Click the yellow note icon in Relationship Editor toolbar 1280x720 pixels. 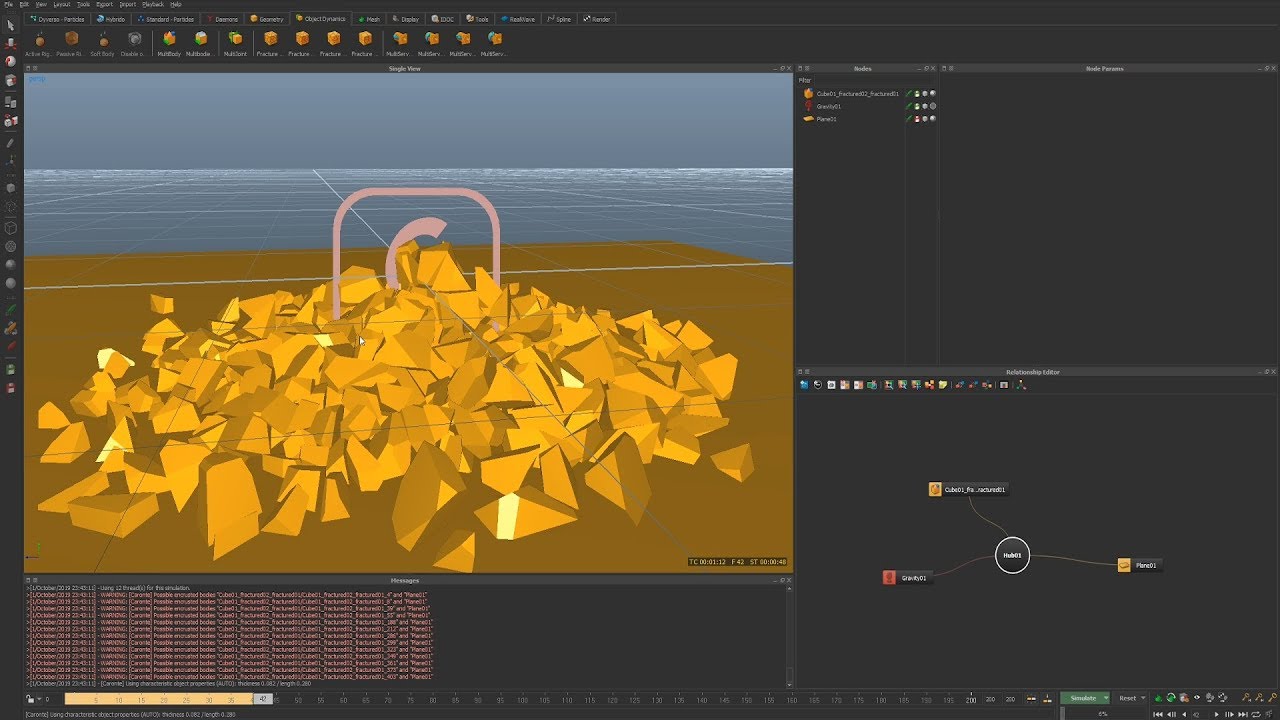943,384
